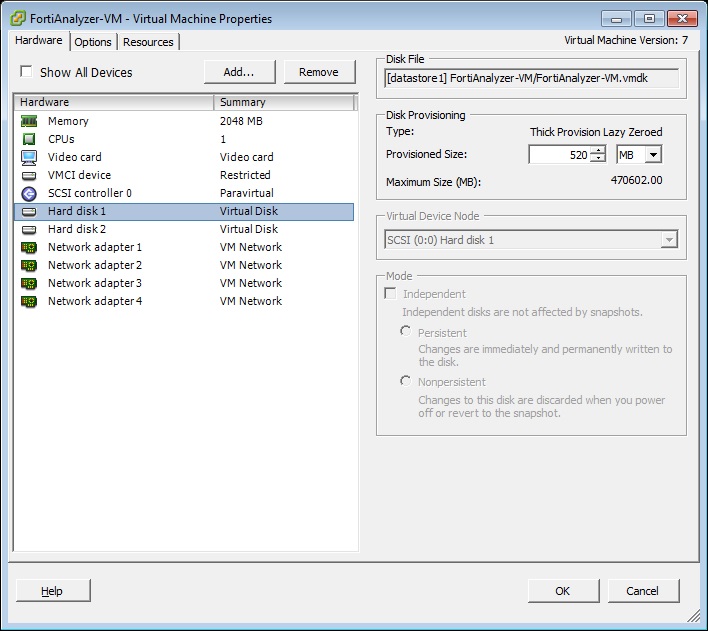The width and height of the screenshot is (708, 631).
Task: Click the Restricted summary value
Action: tap(245, 175)
